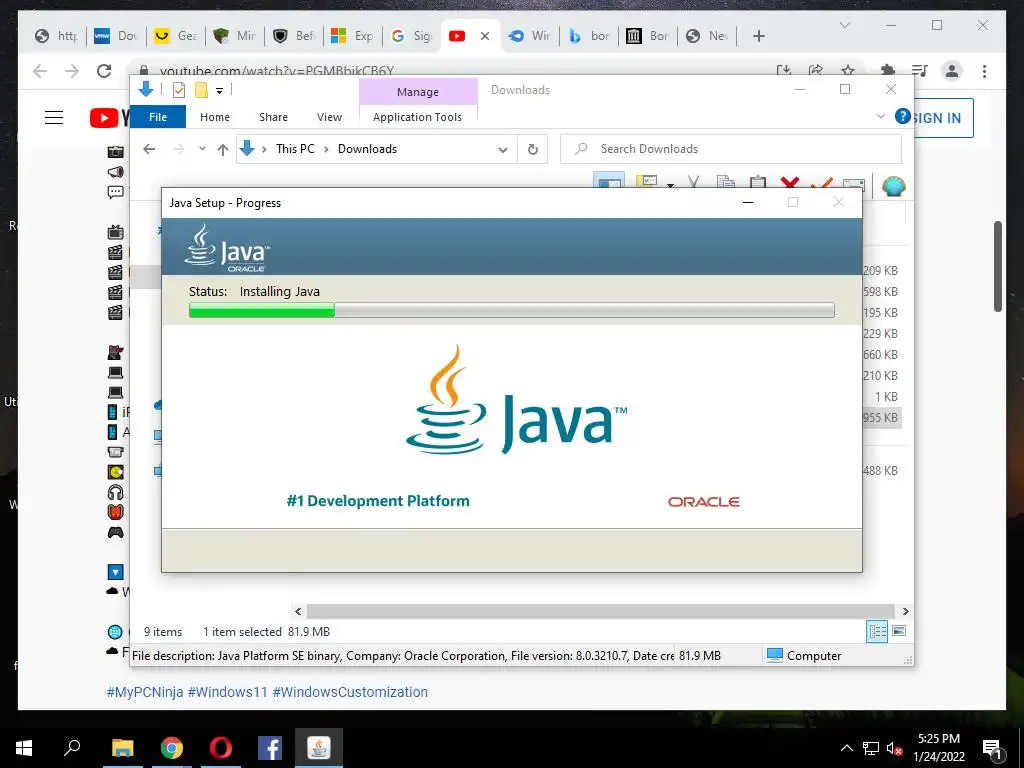Image resolution: width=1024 pixels, height=768 pixels.
Task: Select the file row showing 488 KB
Action: [880, 470]
